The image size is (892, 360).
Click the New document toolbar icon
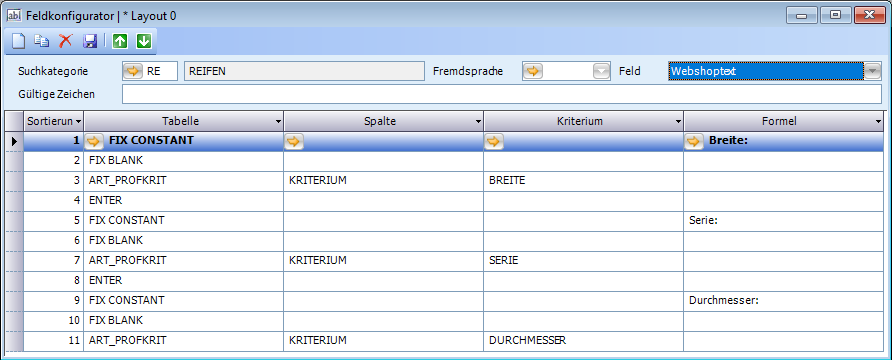pyautogui.click(x=19, y=41)
